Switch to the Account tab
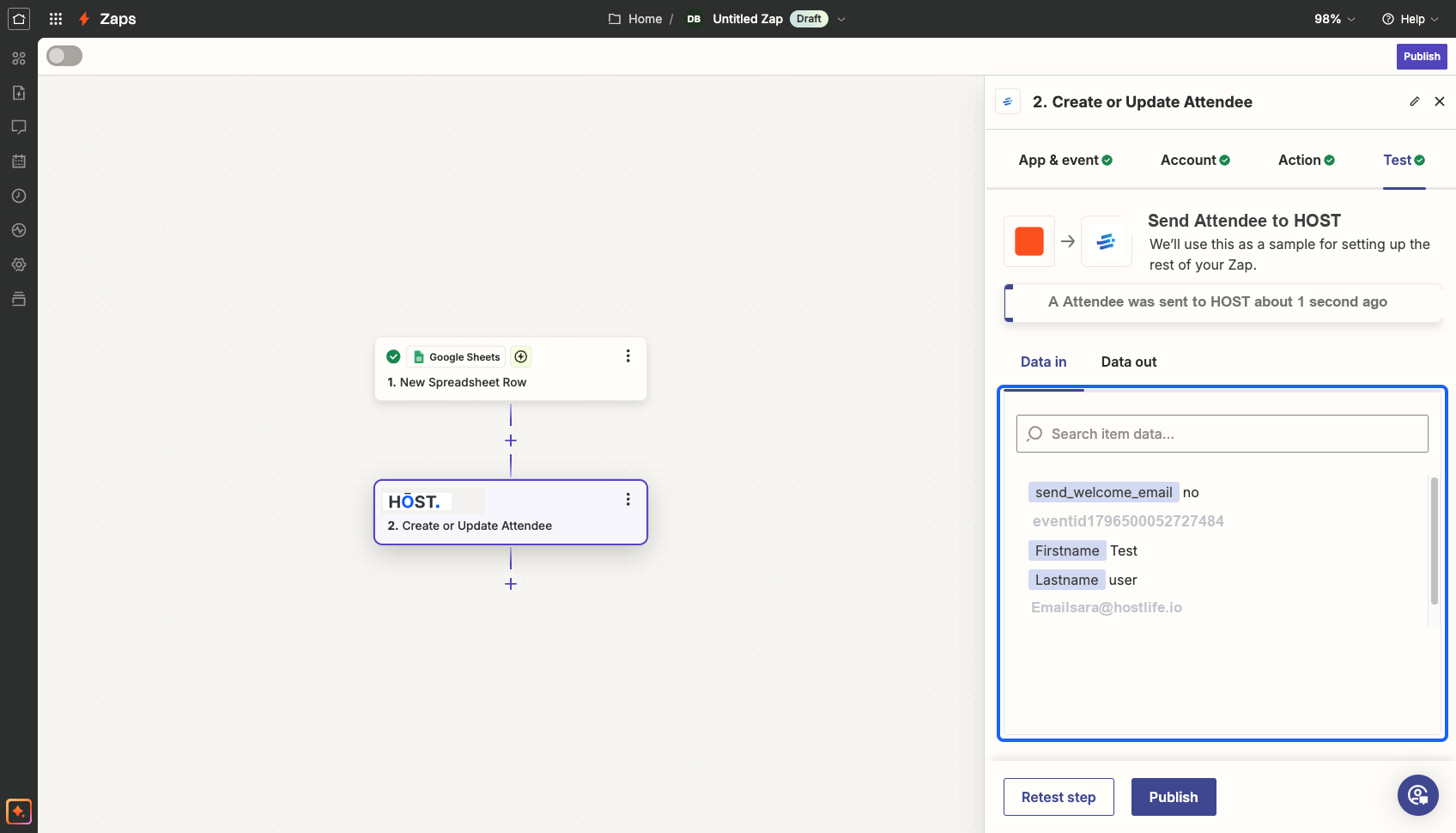Screen dimensions: 1456x833 pos(1195,160)
